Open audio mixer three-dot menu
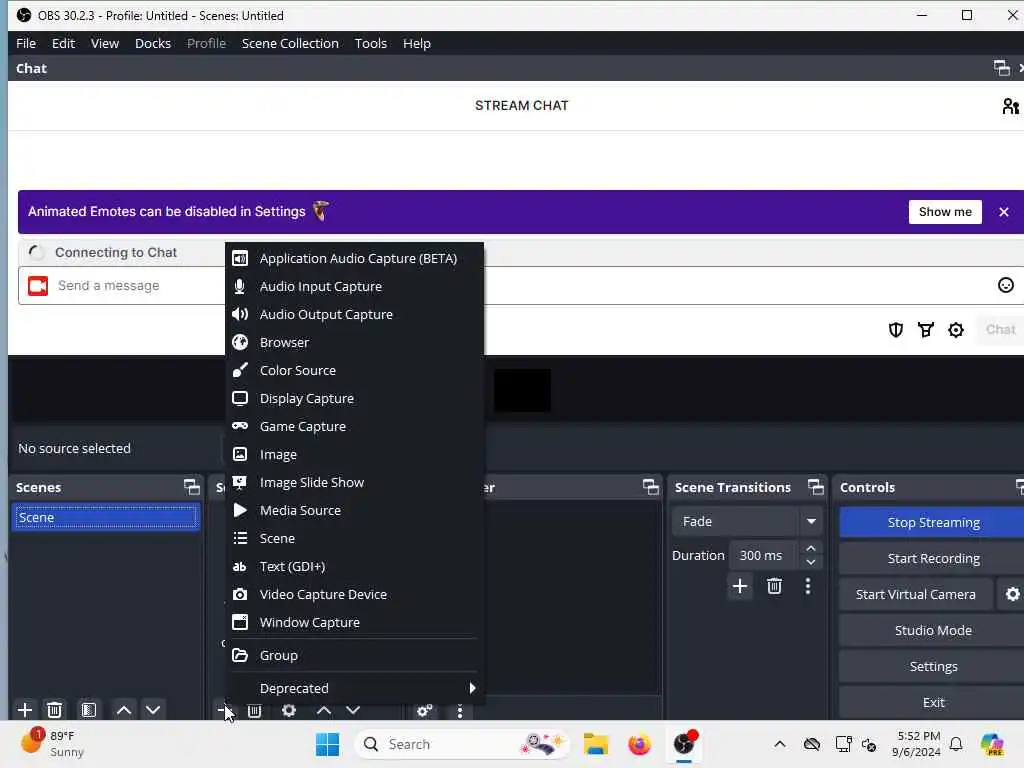 [x=460, y=711]
